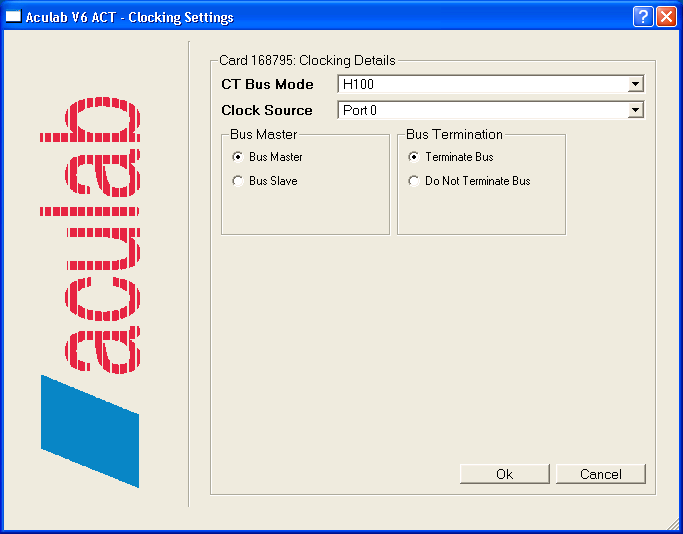Click the Clock Source label
This screenshot has width=683, height=534.
click(x=267, y=110)
